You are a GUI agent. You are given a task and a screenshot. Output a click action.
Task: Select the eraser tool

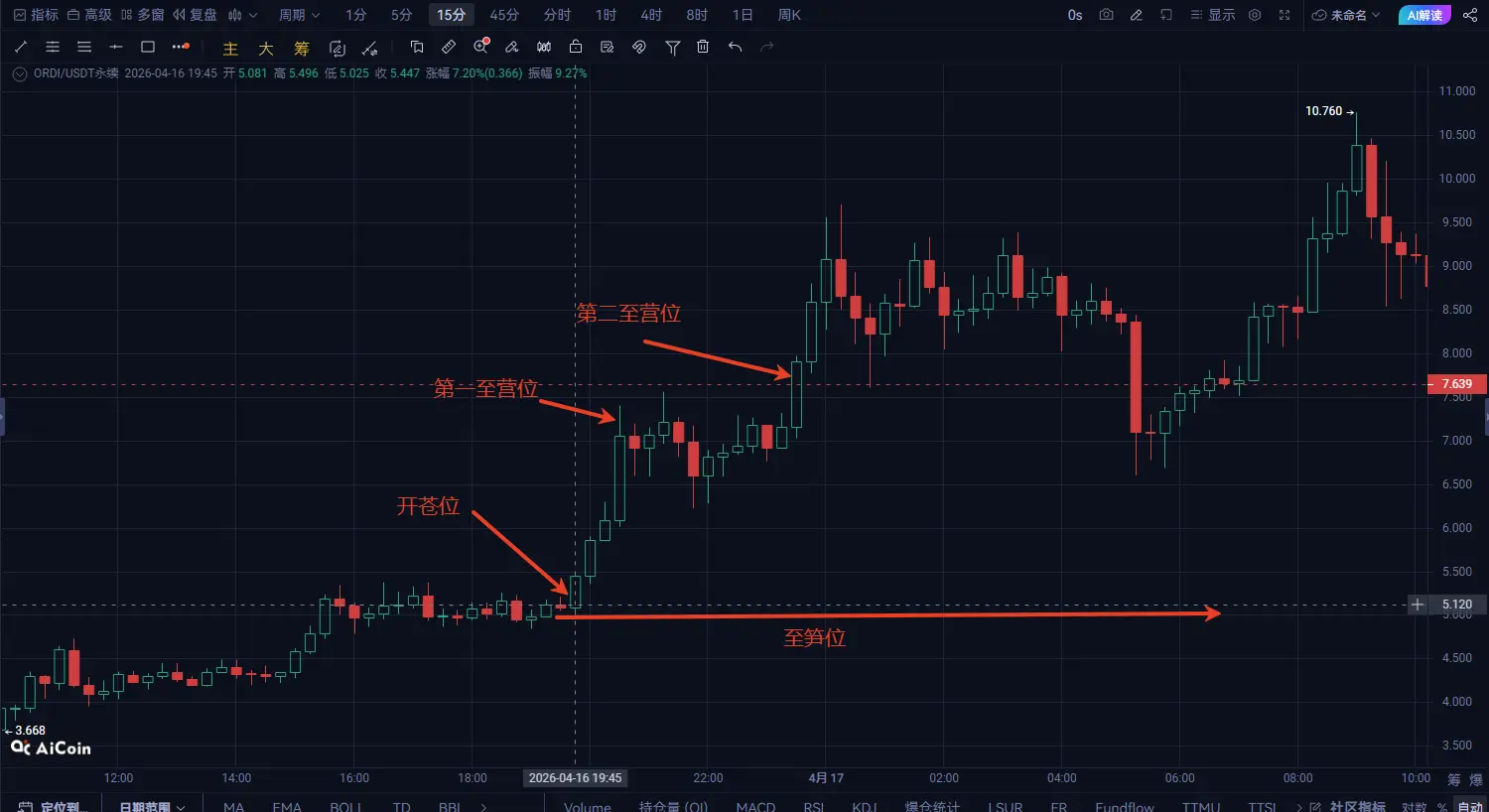click(512, 47)
